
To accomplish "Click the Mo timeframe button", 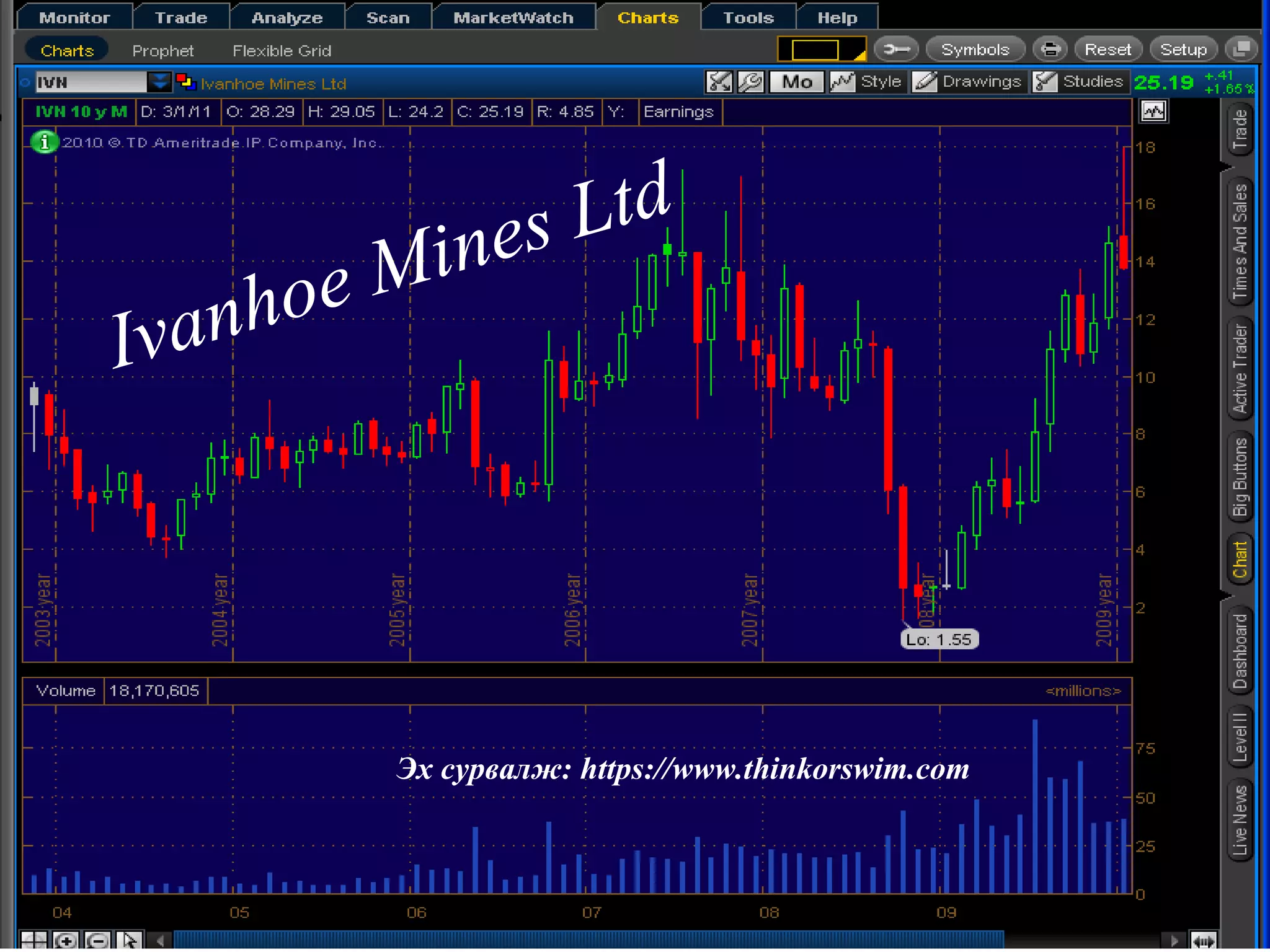I will [796, 81].
